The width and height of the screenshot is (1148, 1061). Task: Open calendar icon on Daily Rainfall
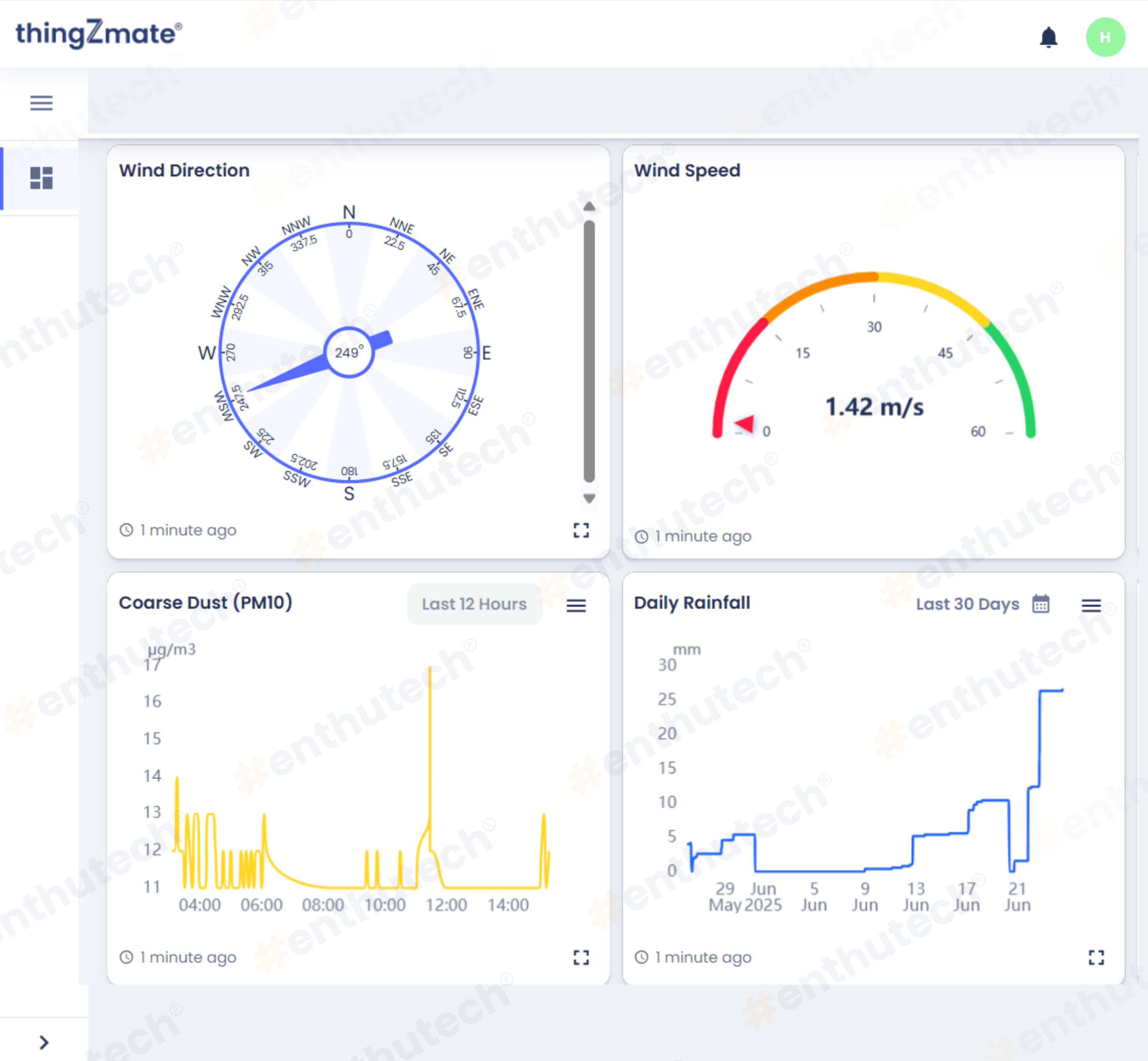point(1041,604)
